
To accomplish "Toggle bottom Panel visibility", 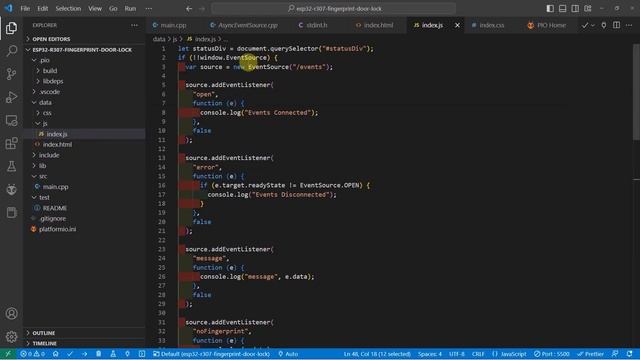I will (x=562, y=9).
